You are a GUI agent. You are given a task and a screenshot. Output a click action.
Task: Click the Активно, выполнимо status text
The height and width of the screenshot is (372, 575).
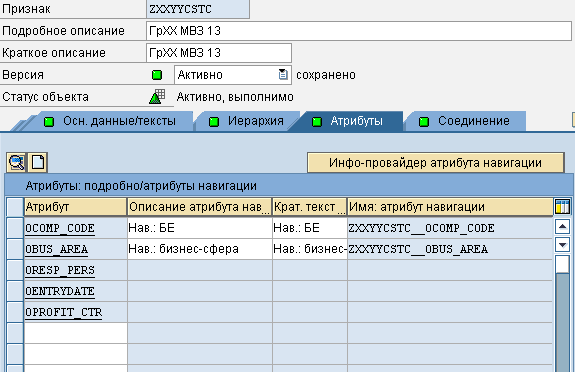[x=235, y=97]
